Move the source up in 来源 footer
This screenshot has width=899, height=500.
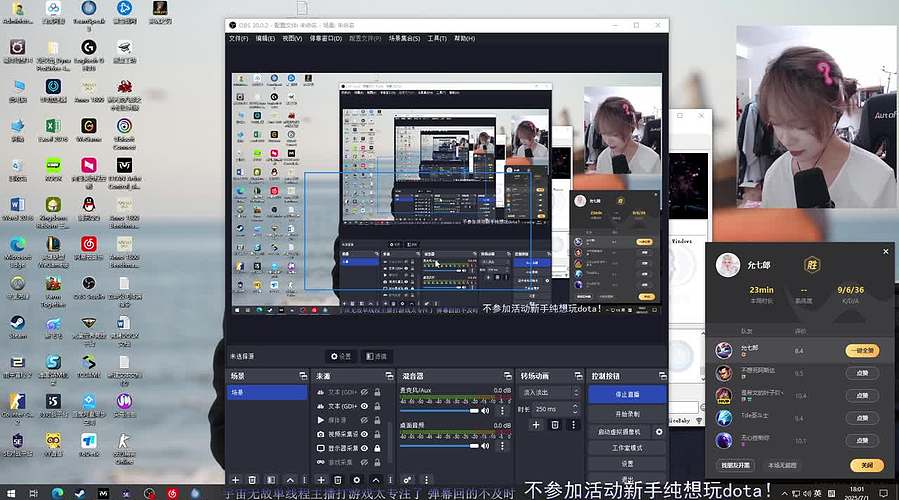tap(376, 480)
